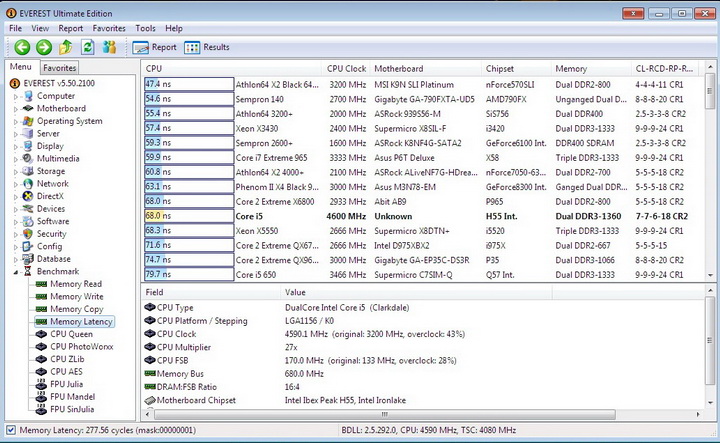Show benchmark Results from the toolbar
The height and width of the screenshot is (443, 720).
click(x=207, y=47)
